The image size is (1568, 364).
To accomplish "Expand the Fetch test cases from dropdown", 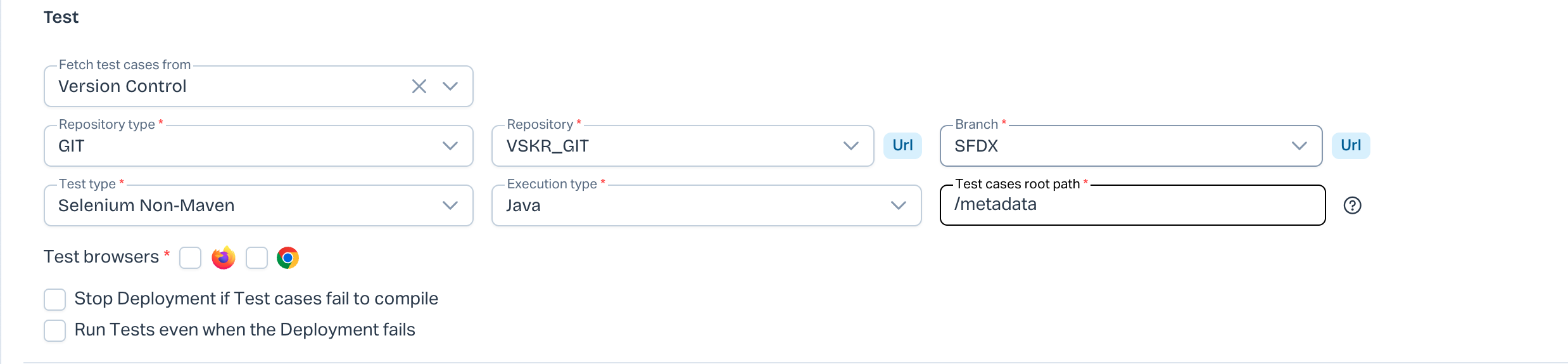I will [x=450, y=86].
